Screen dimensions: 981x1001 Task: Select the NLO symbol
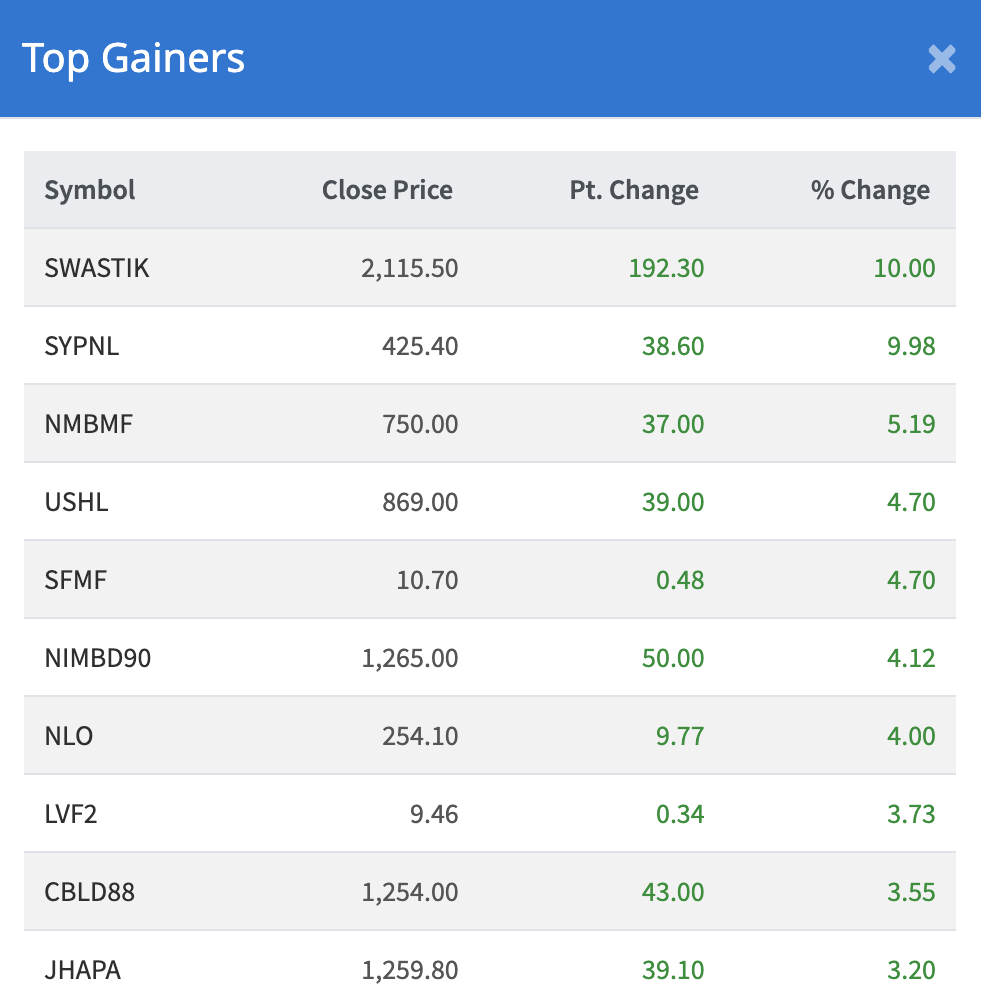tap(69, 736)
